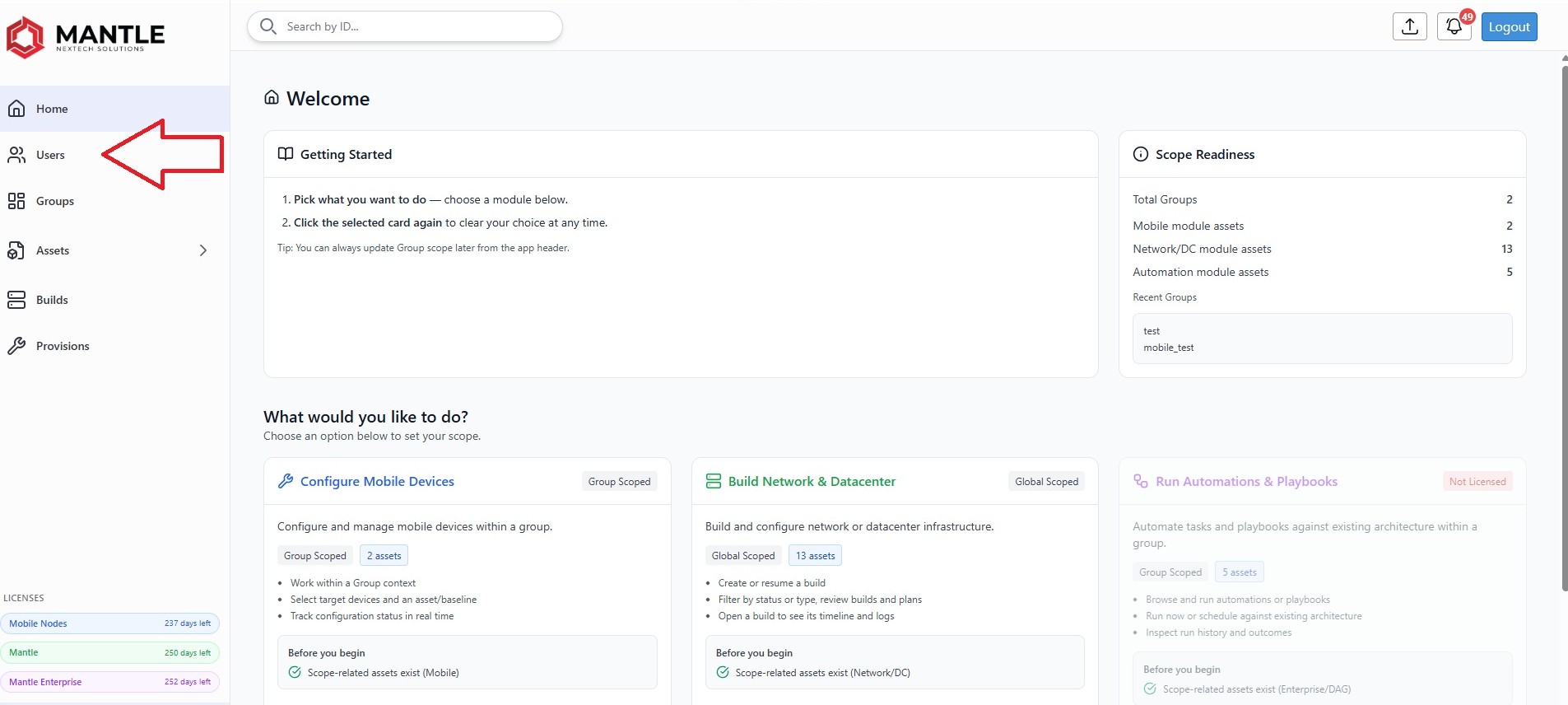1568x705 pixels.
Task: Click the 5 assets badge
Action: click(x=1240, y=572)
